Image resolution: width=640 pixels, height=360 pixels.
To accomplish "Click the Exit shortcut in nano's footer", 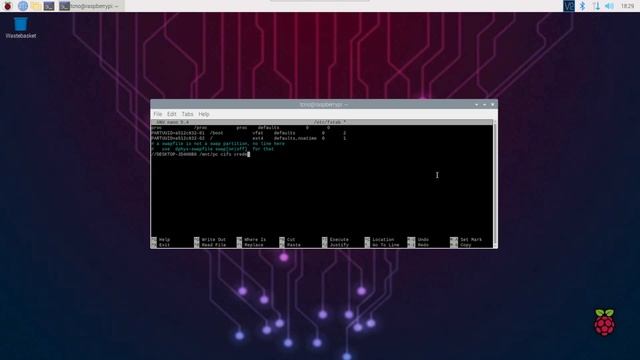I will click(161, 245).
